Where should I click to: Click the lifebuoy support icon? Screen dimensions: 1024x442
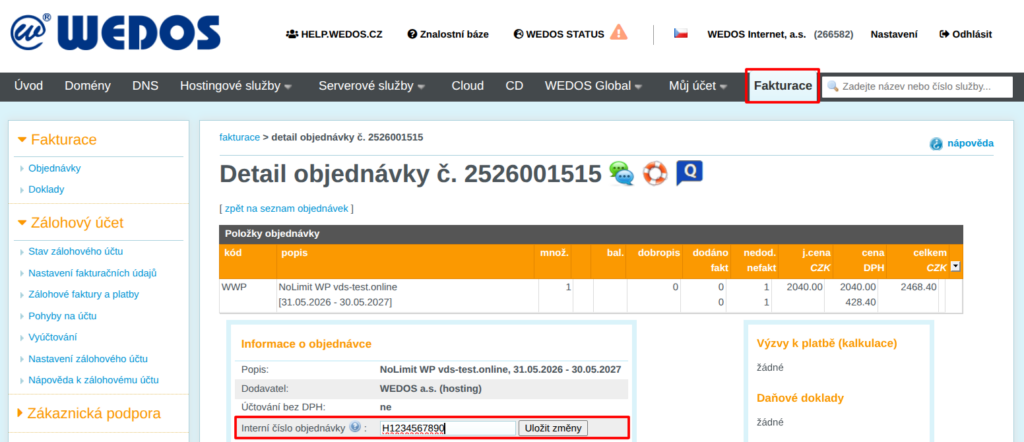(x=655, y=174)
